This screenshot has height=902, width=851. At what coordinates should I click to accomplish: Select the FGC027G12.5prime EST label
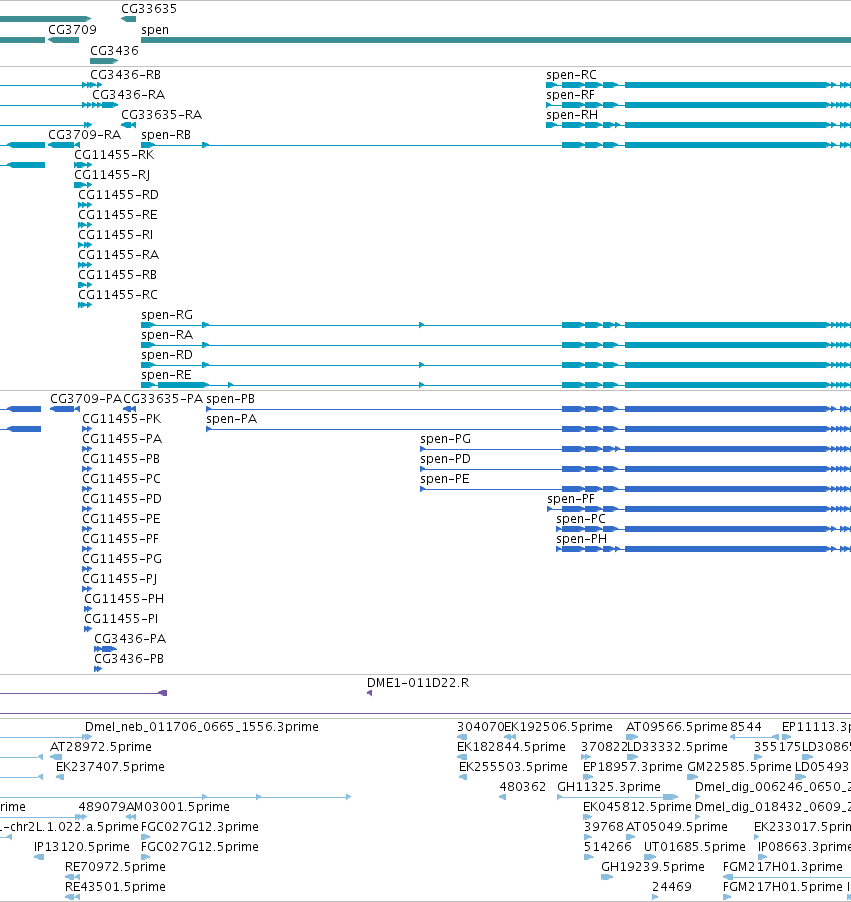(x=200, y=847)
